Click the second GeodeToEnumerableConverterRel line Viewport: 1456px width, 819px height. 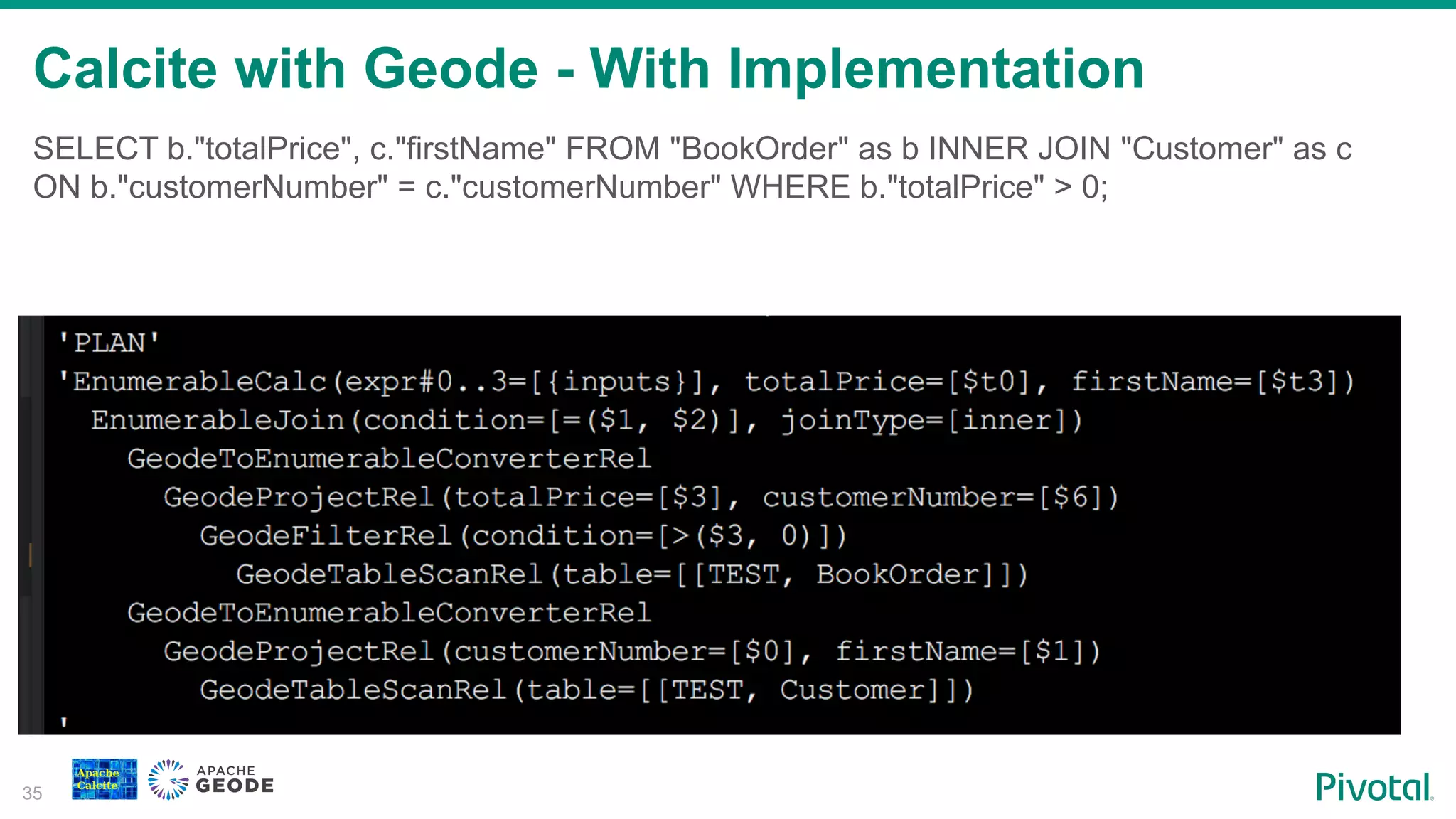pyautogui.click(x=388, y=613)
